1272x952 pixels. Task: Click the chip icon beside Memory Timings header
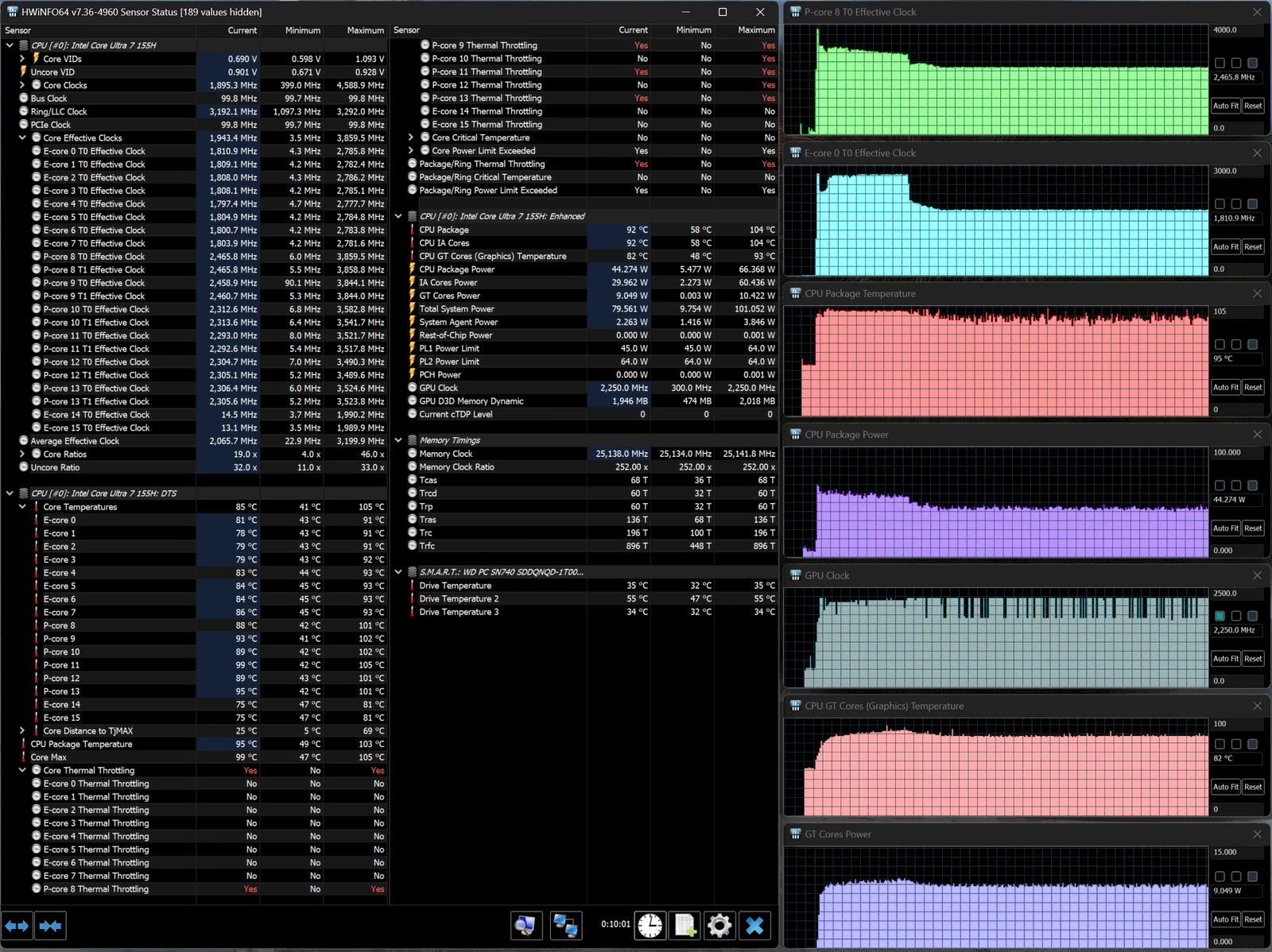click(x=413, y=440)
